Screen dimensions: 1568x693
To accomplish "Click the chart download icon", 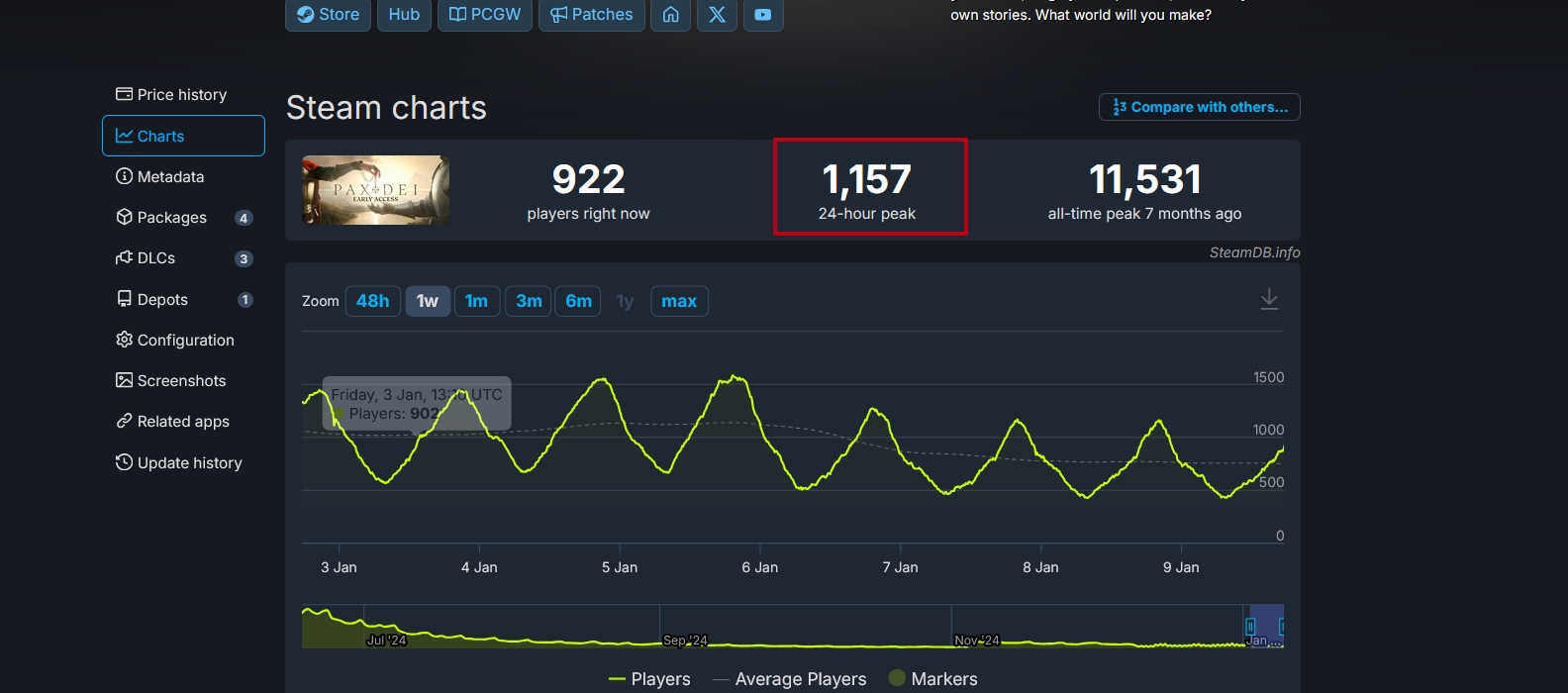I will tap(1269, 299).
